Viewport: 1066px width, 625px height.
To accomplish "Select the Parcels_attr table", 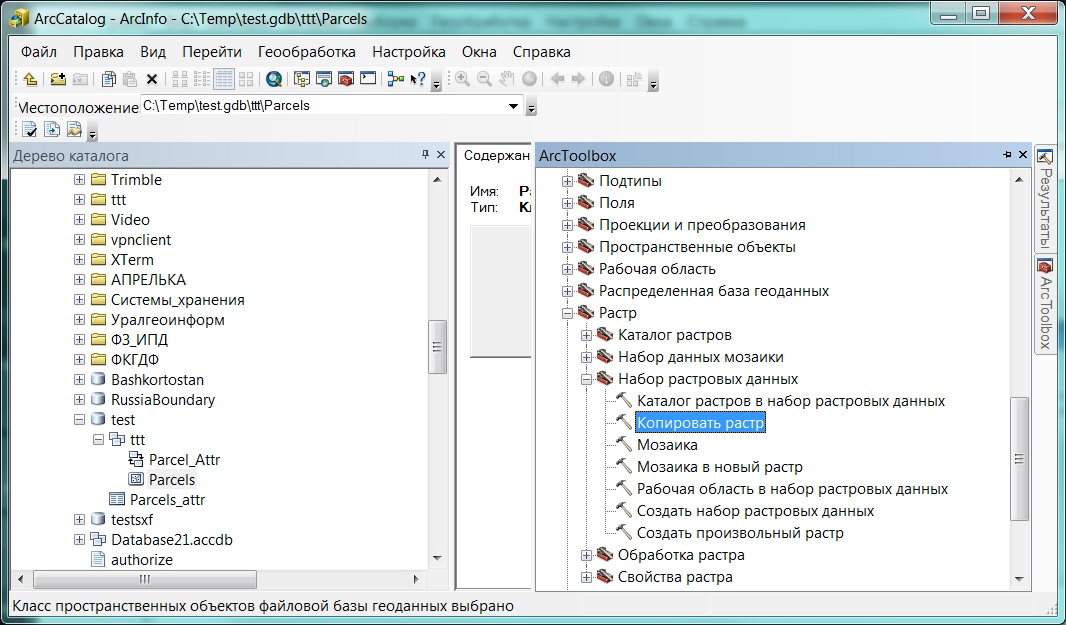I will click(x=167, y=500).
